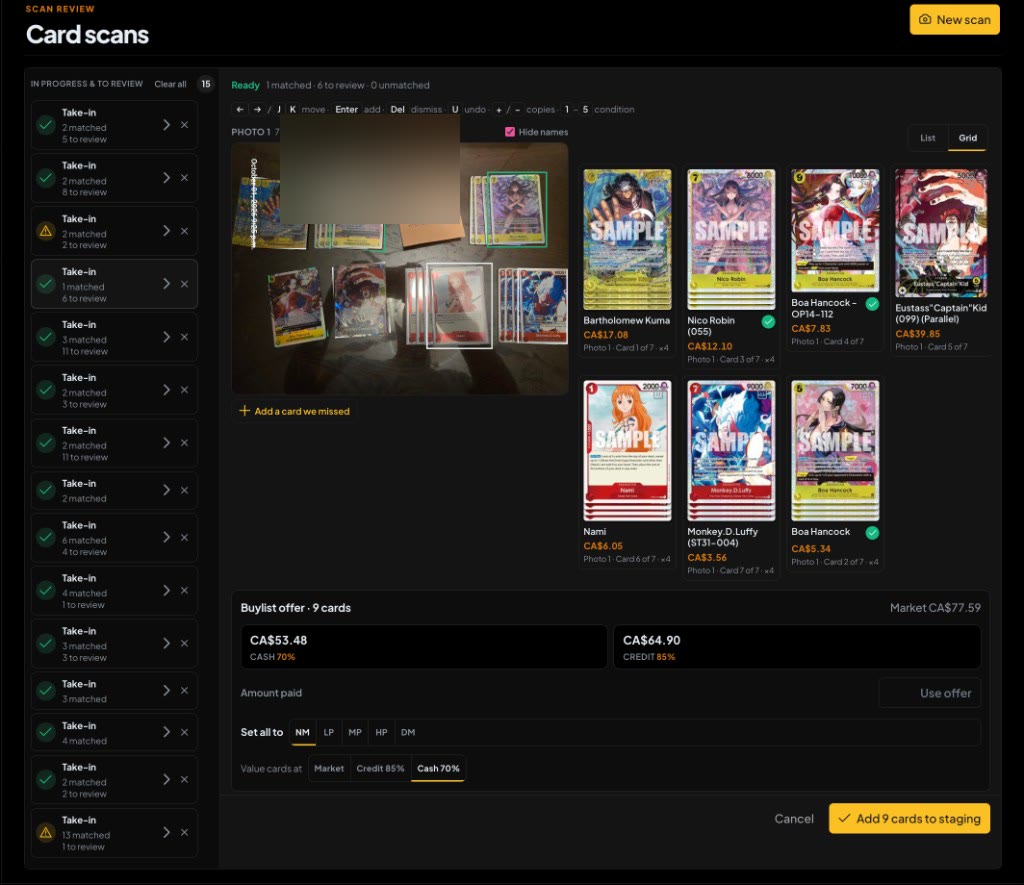The image size is (1024, 885).
Task: Click the New scan button
Action: 955,20
